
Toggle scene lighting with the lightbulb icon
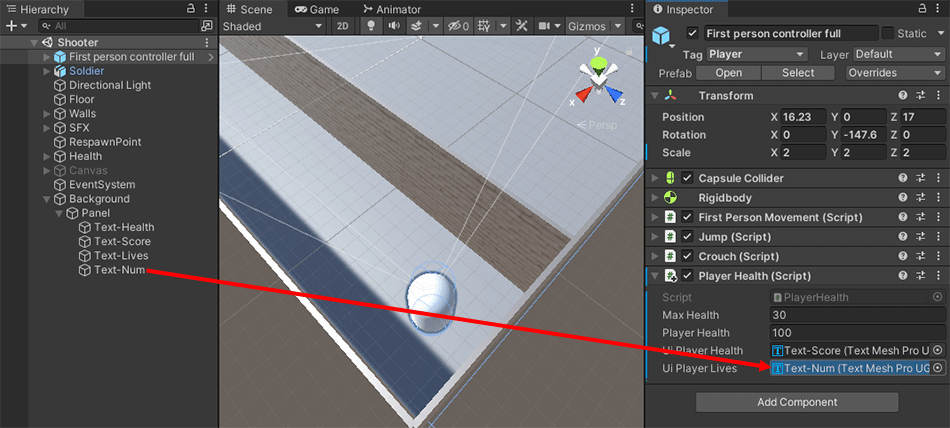click(372, 27)
